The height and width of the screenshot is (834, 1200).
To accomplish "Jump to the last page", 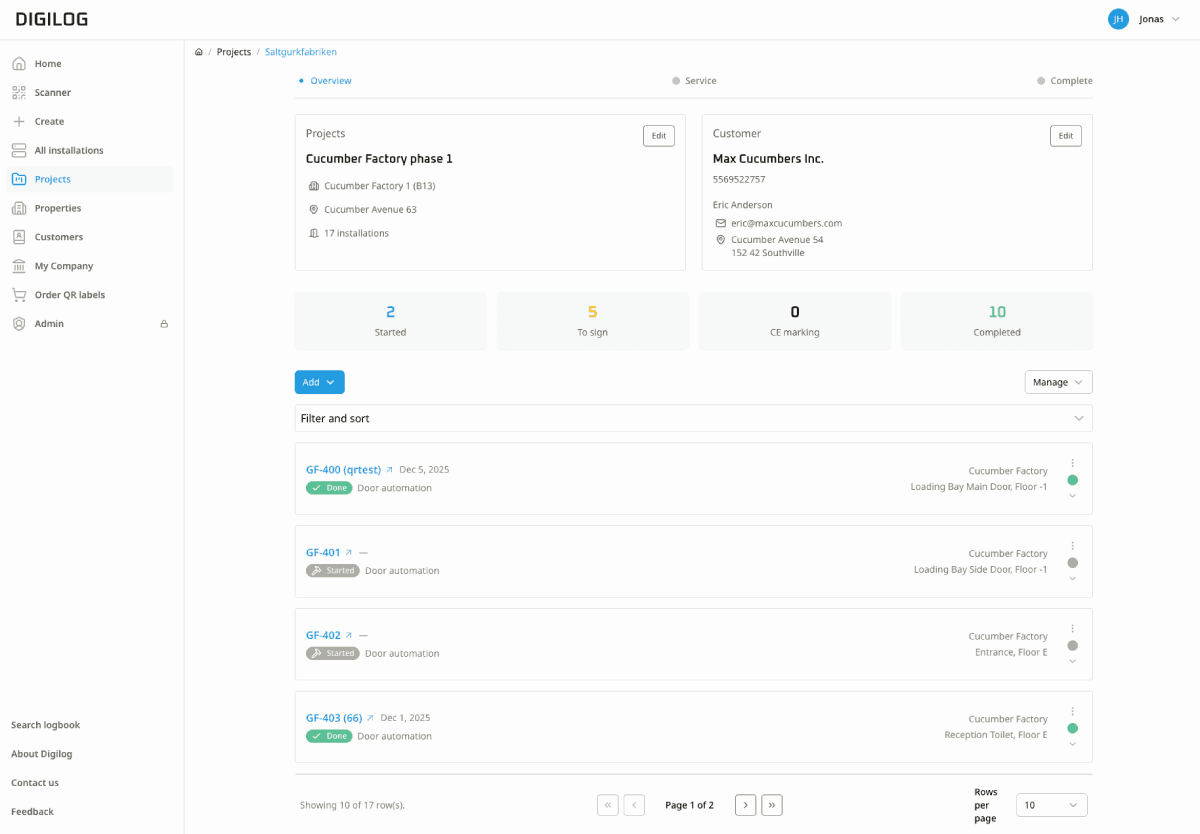I will pos(771,805).
